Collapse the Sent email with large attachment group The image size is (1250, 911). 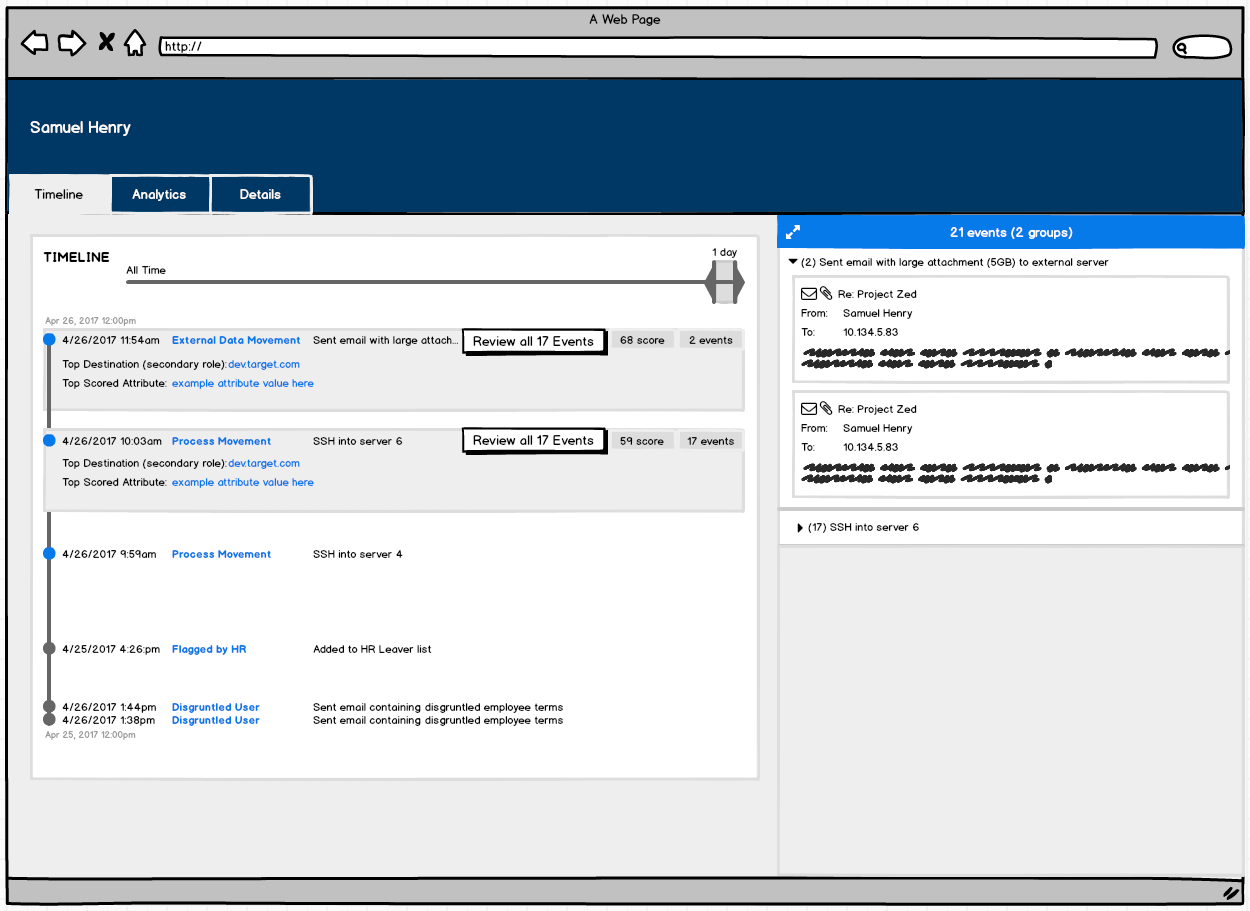coord(793,262)
